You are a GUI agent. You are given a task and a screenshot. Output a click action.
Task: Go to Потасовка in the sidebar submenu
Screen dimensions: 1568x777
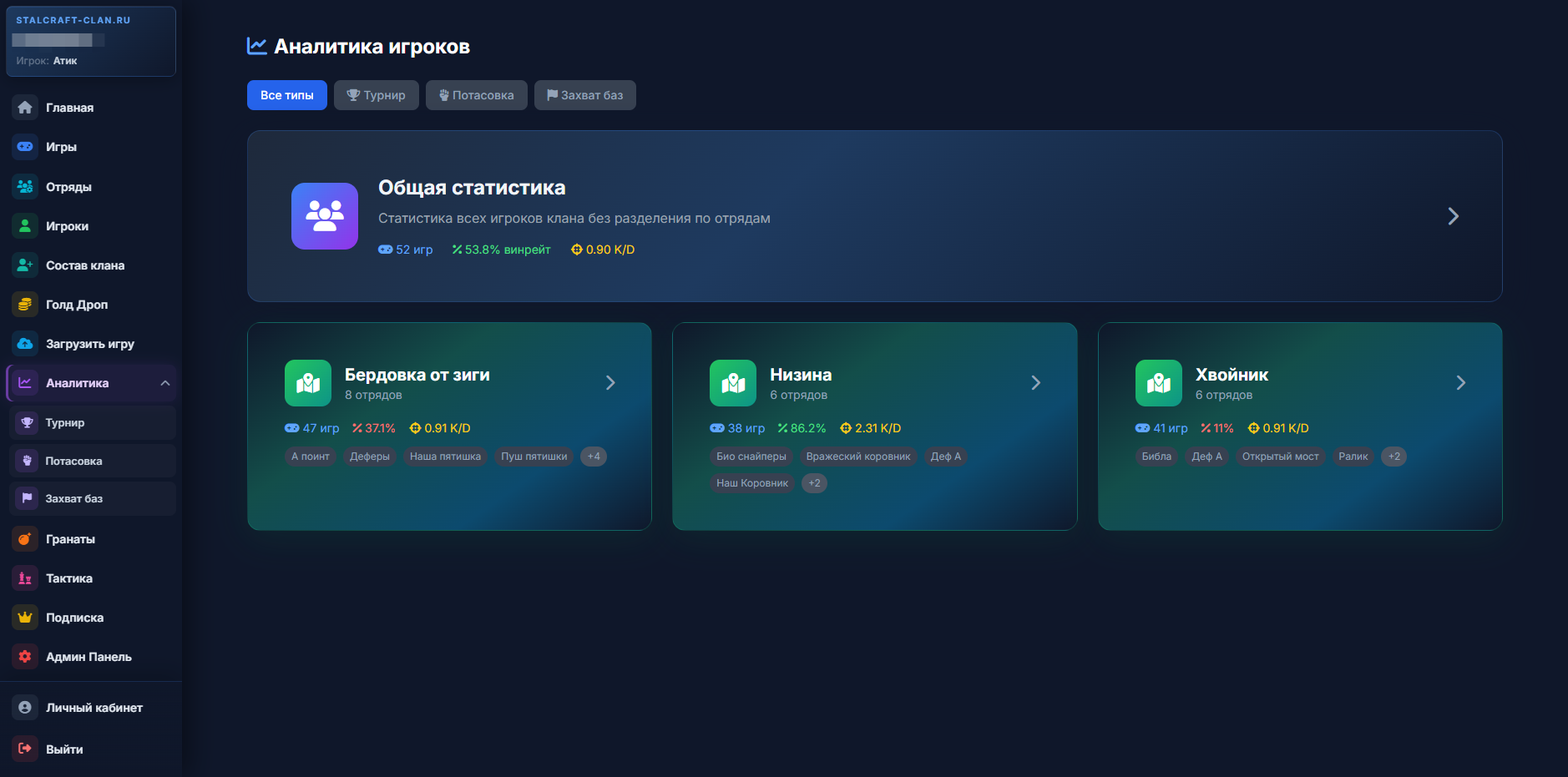click(92, 461)
